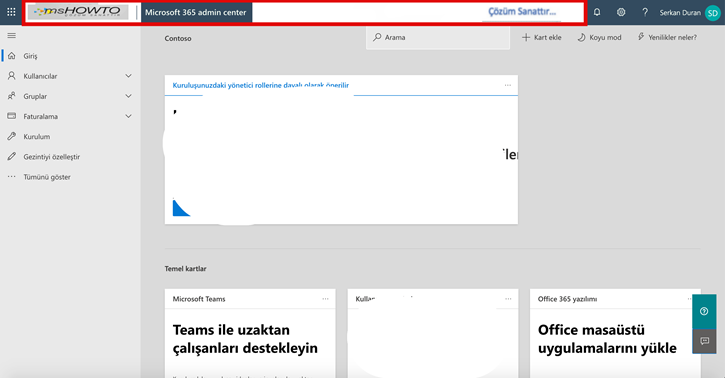Click the msHOWTO logo
The height and width of the screenshot is (378, 725).
[78, 12]
